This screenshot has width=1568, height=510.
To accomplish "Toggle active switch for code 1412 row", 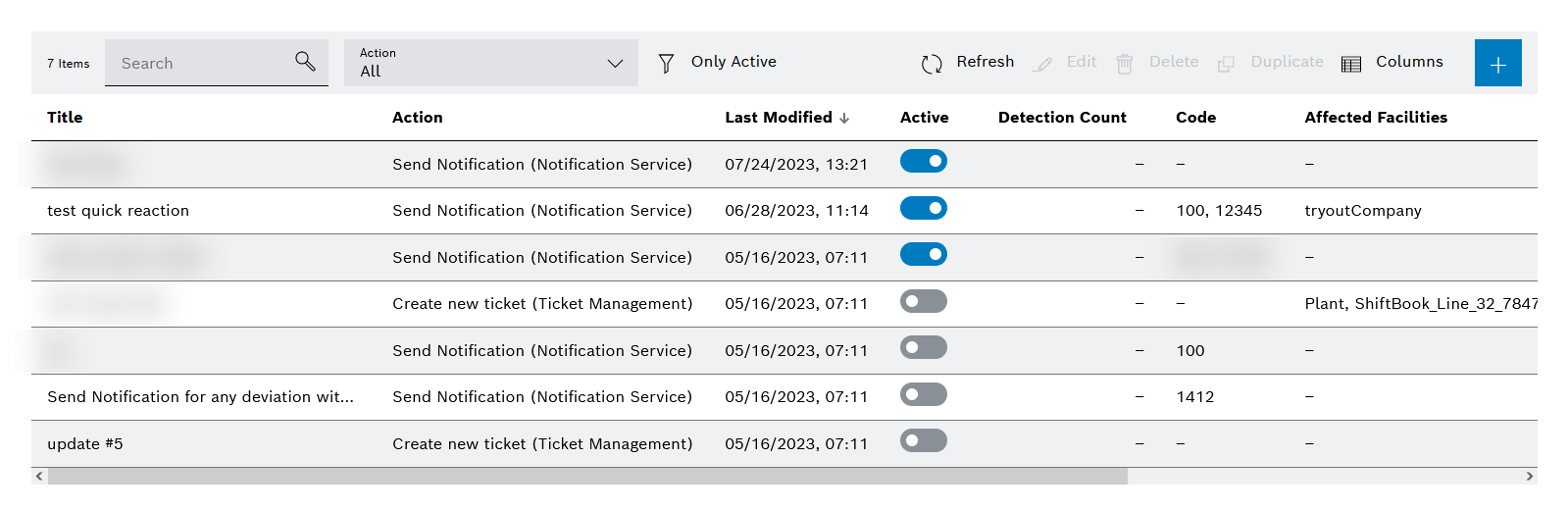I will pyautogui.click(x=924, y=394).
